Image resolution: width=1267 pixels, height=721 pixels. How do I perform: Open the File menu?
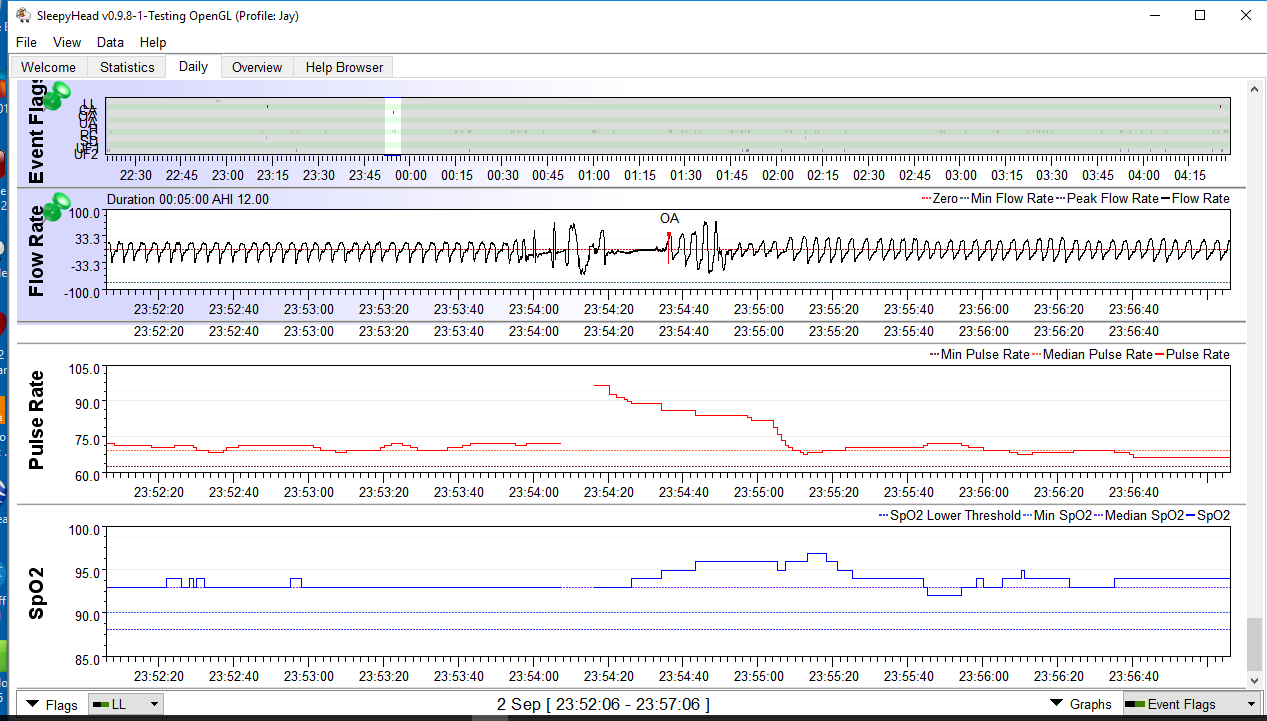click(x=26, y=42)
